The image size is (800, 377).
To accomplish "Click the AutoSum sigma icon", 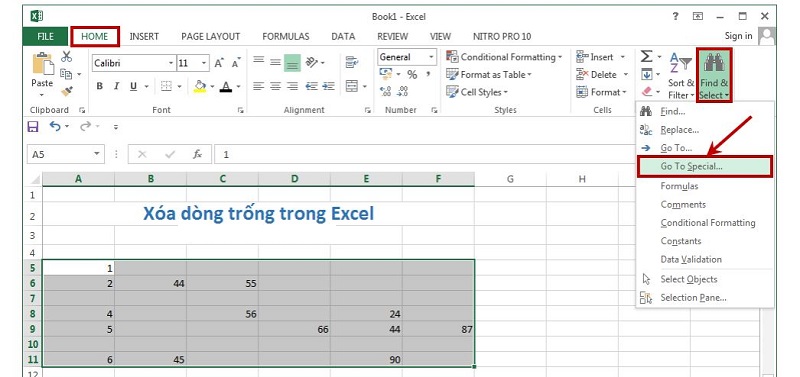I will tap(646, 56).
